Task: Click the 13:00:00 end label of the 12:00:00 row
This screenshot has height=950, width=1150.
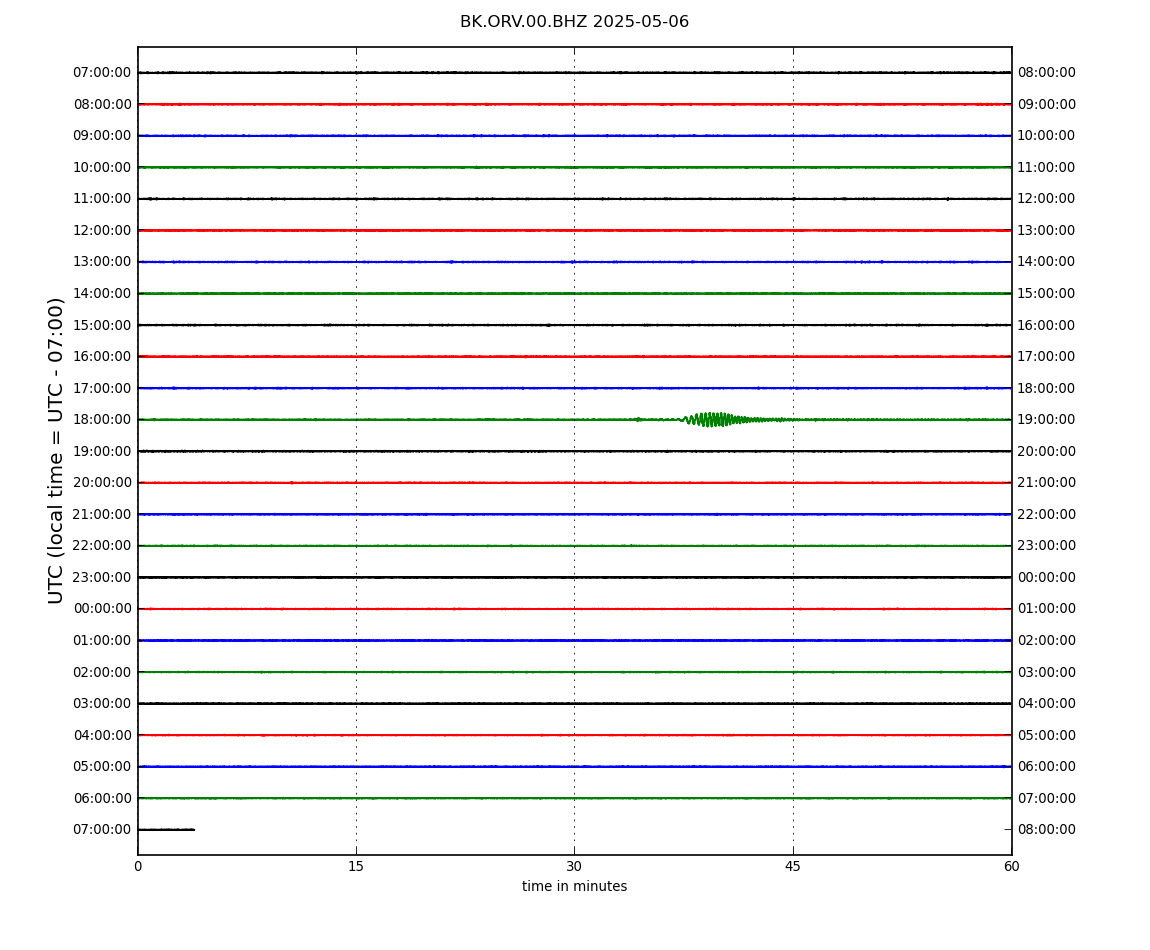Action: (x=1046, y=230)
